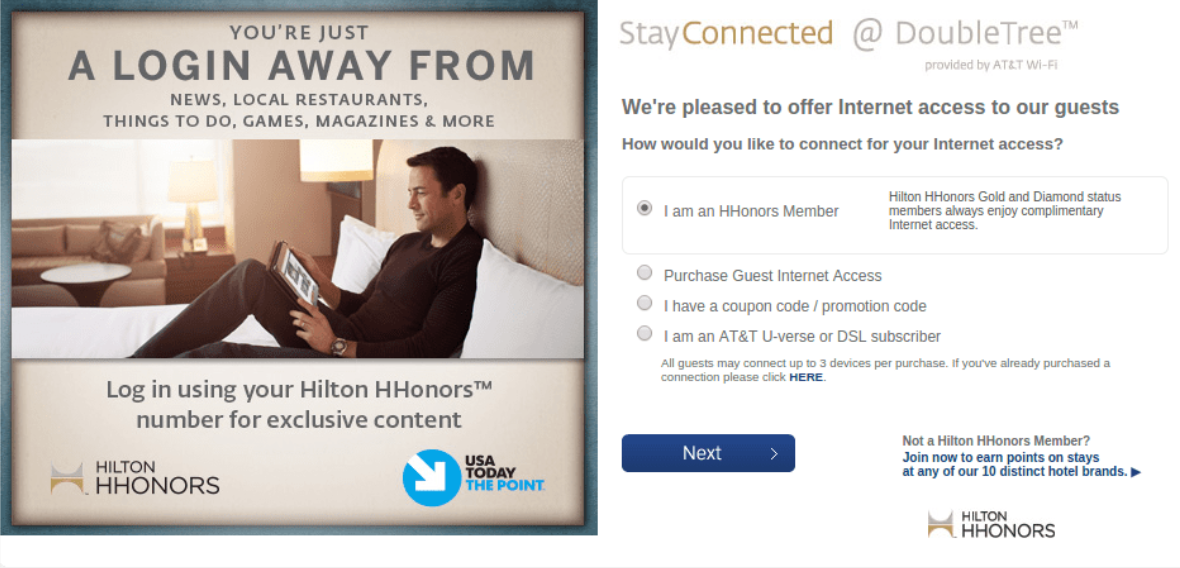
Task: Click the Next button
Action: pos(708,453)
